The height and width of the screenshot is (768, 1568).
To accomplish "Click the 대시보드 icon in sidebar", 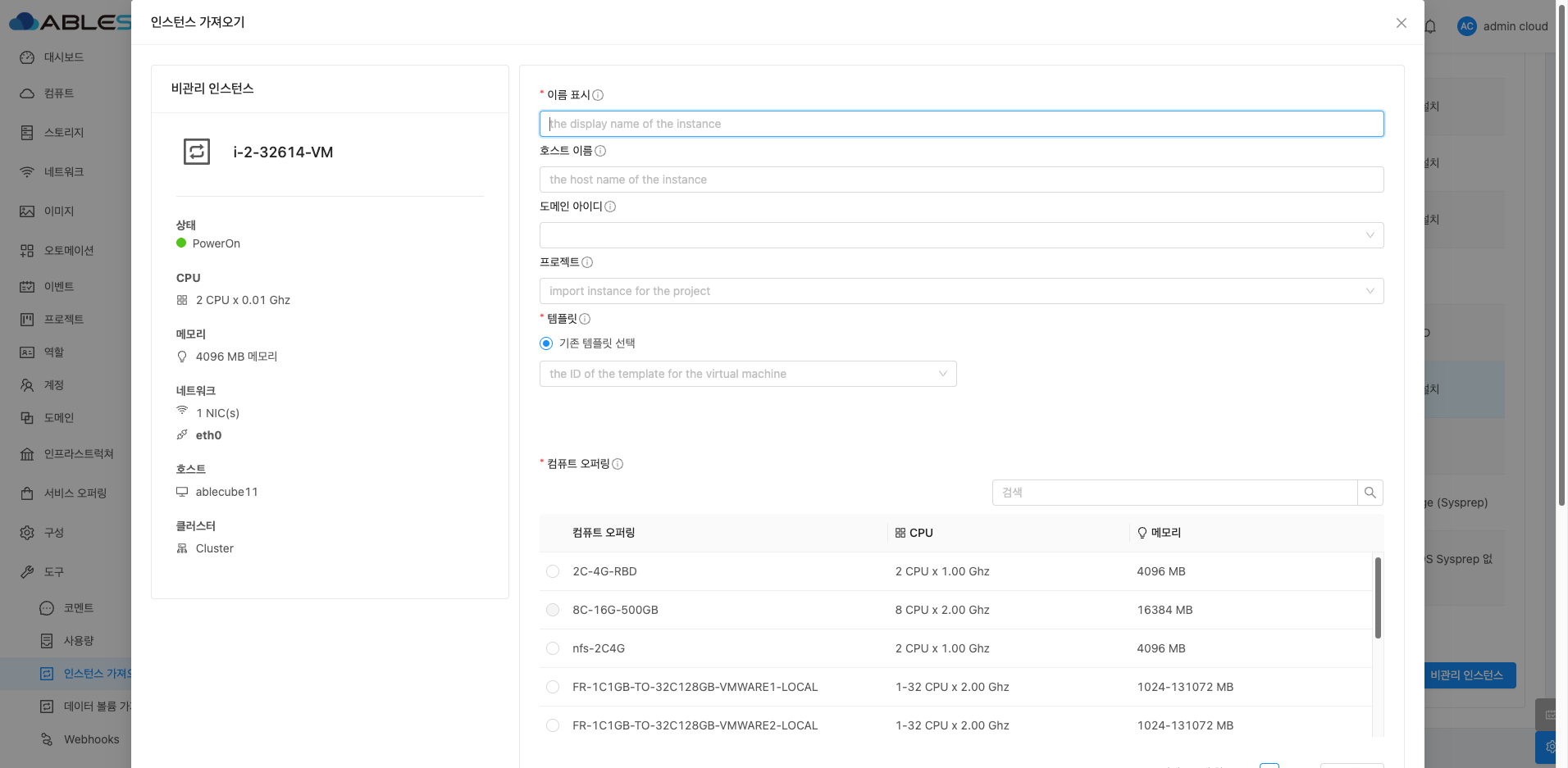I will click(27, 57).
